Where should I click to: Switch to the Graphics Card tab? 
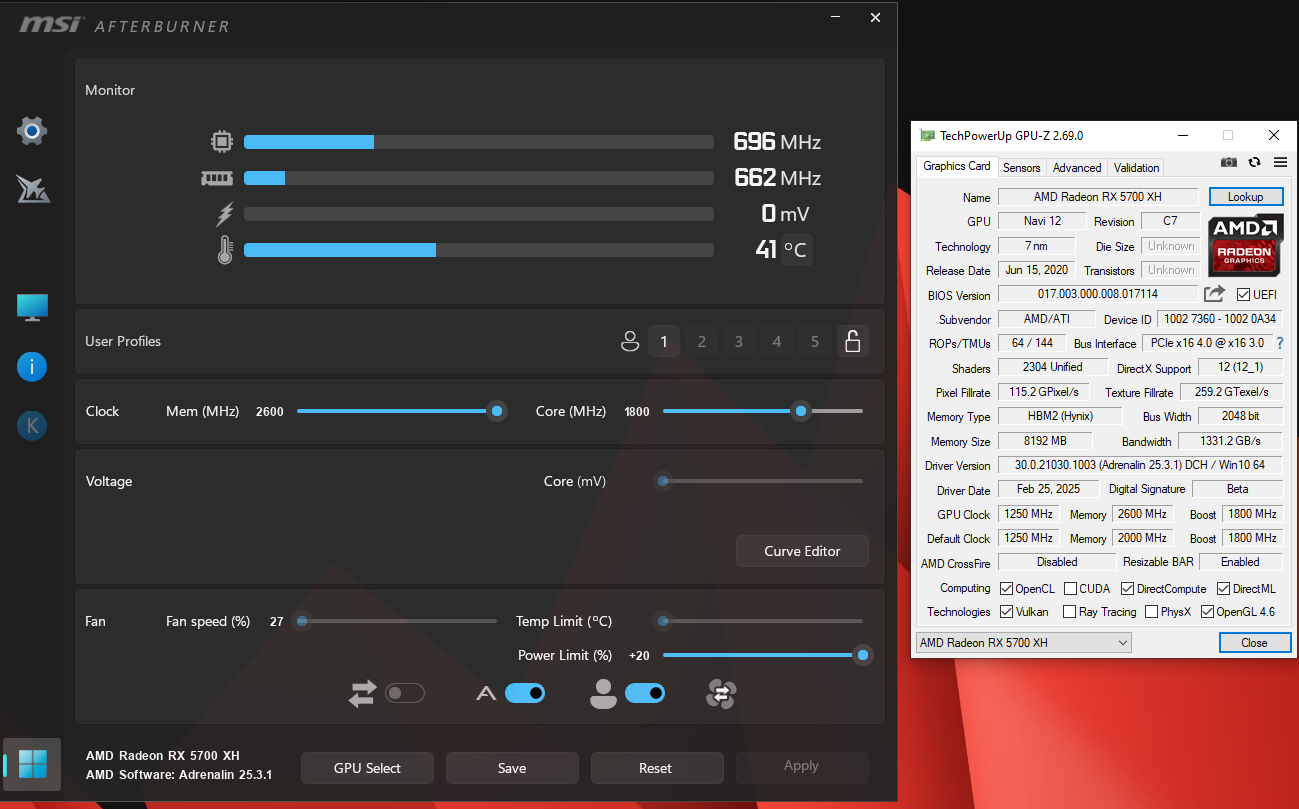click(957, 166)
